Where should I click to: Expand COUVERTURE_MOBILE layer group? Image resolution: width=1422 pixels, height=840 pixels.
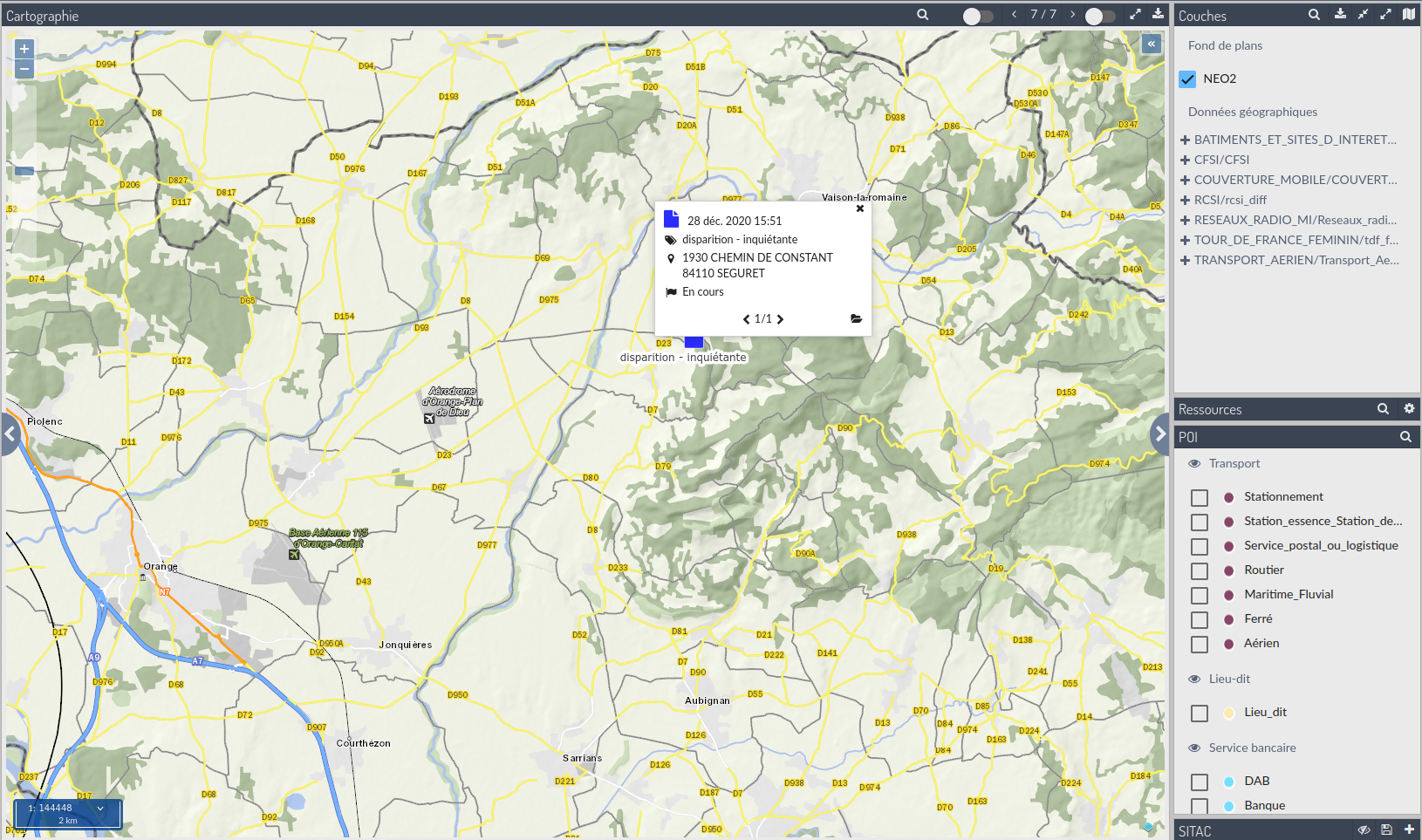coord(1185,180)
